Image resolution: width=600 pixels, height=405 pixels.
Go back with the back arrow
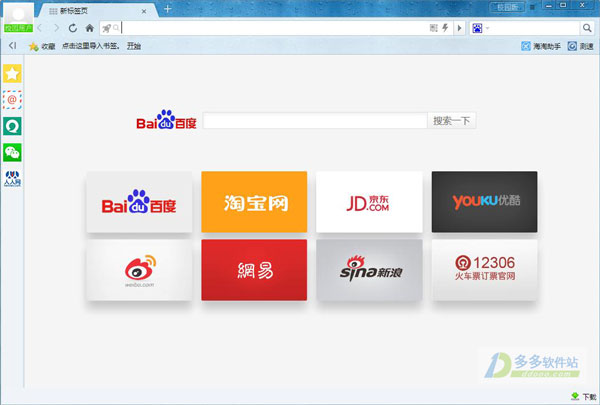39,28
